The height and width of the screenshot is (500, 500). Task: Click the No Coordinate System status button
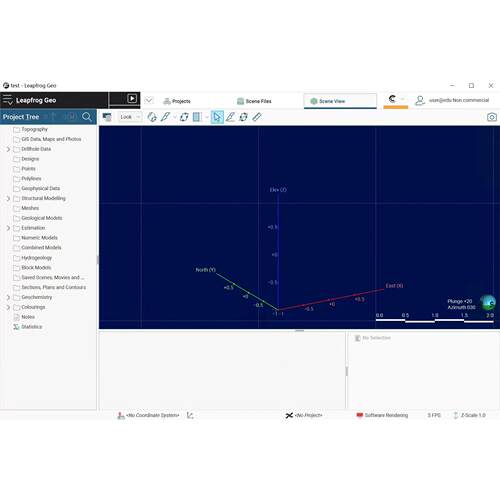click(148, 415)
